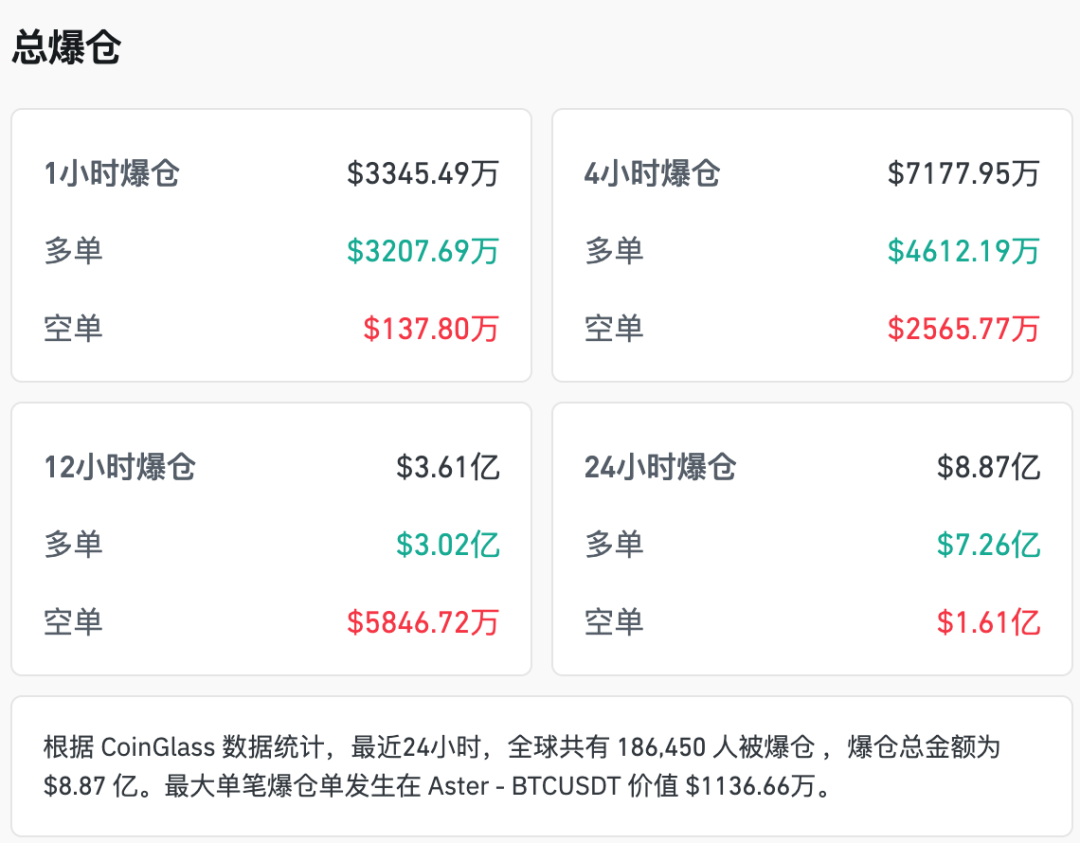Click 24-hour long value $7.26亿

988,545
